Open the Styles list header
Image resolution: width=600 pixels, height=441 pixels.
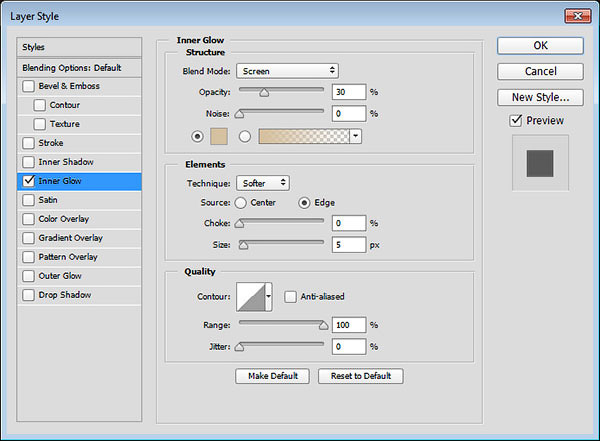click(79, 47)
